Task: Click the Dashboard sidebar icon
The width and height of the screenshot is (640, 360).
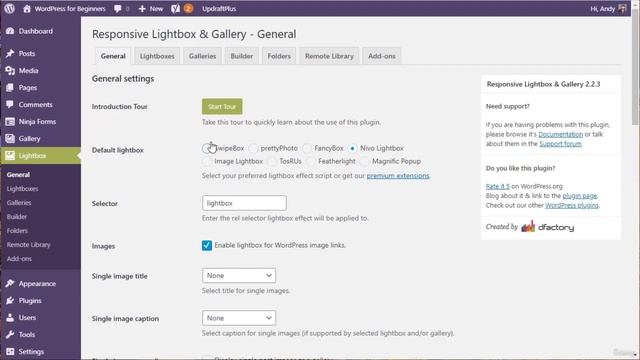Action: click(10, 31)
